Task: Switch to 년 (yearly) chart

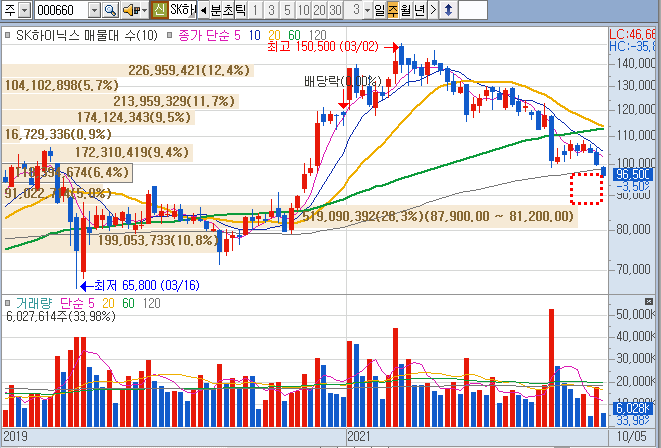Action: tap(419, 10)
